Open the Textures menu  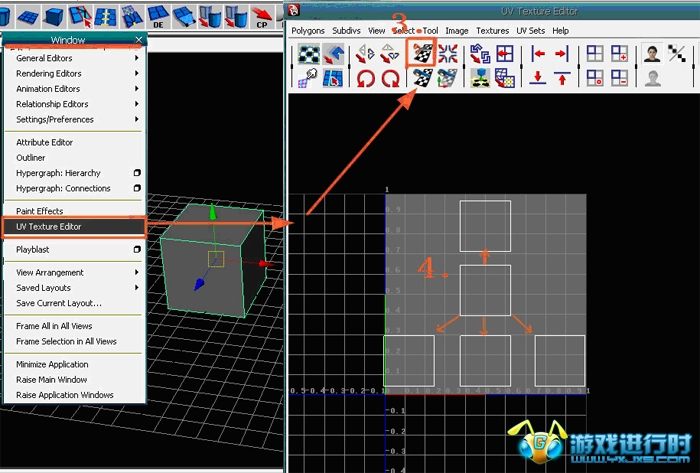click(x=492, y=31)
